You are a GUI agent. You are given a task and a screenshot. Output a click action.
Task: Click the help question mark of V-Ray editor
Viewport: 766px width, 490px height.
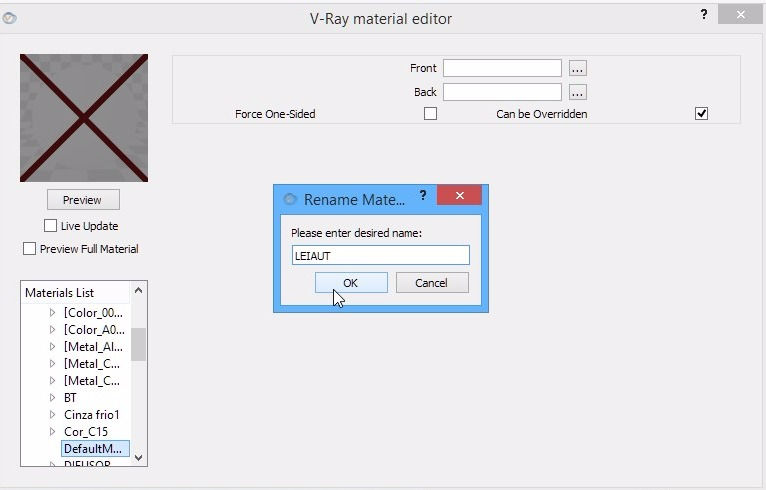pyautogui.click(x=703, y=15)
